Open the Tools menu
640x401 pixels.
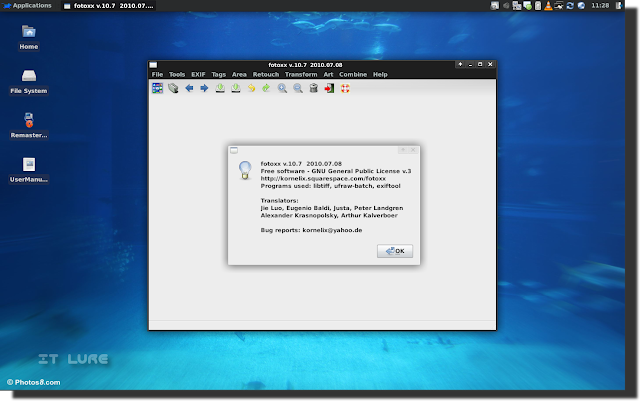click(177, 74)
